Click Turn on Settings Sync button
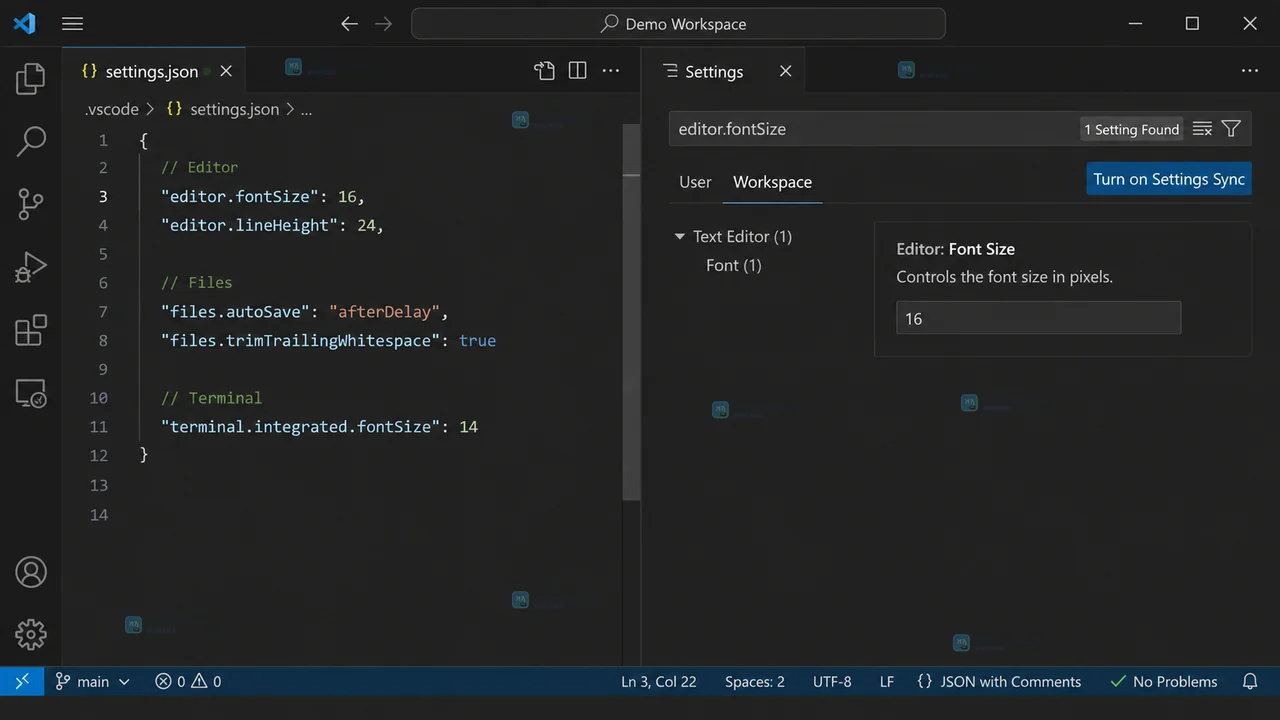 1169,179
